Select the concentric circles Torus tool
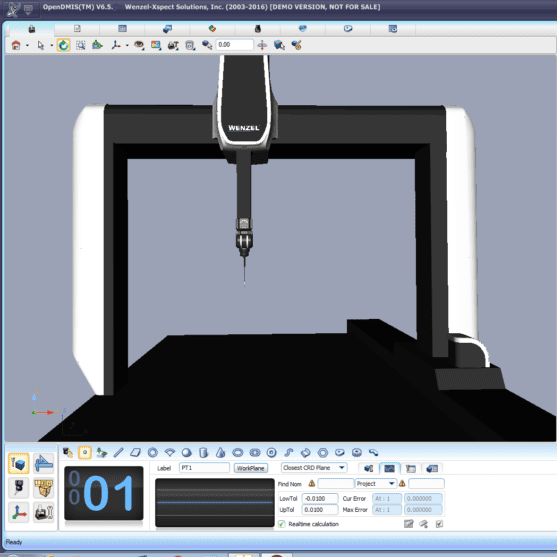The width and height of the screenshot is (557, 557). [x=272, y=453]
